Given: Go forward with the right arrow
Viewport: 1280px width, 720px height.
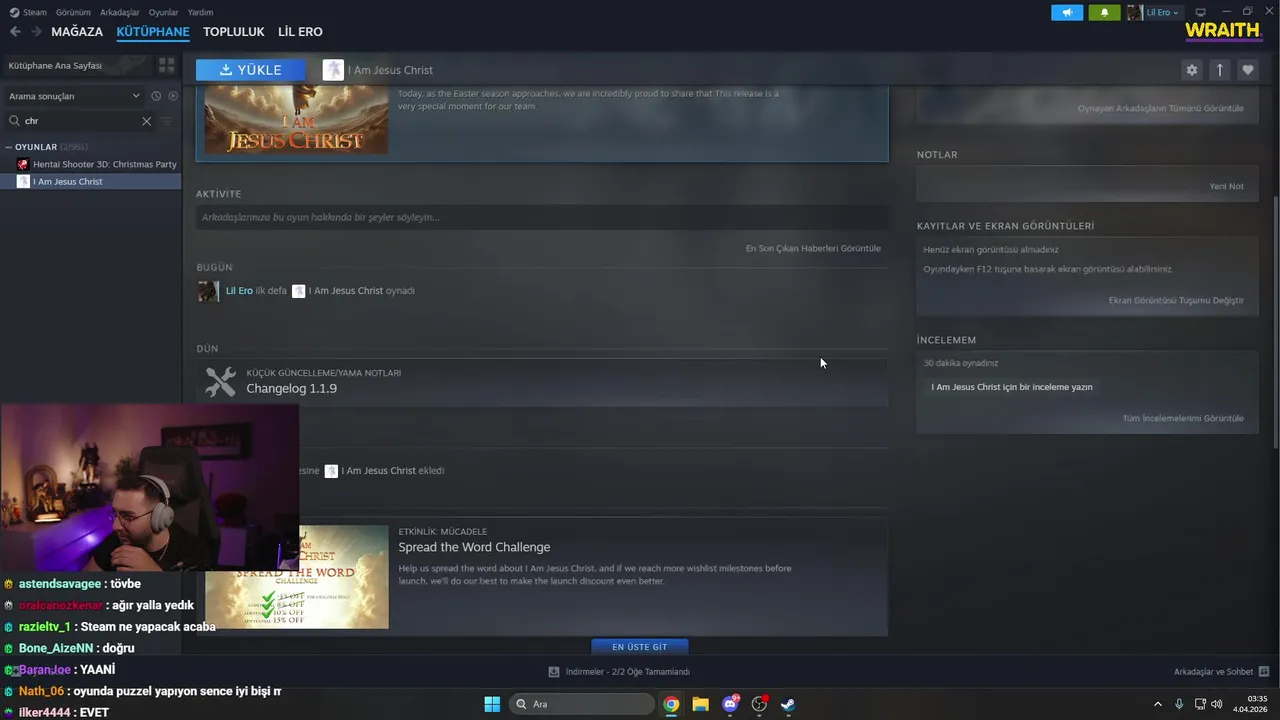Looking at the screenshot, I should (x=36, y=32).
